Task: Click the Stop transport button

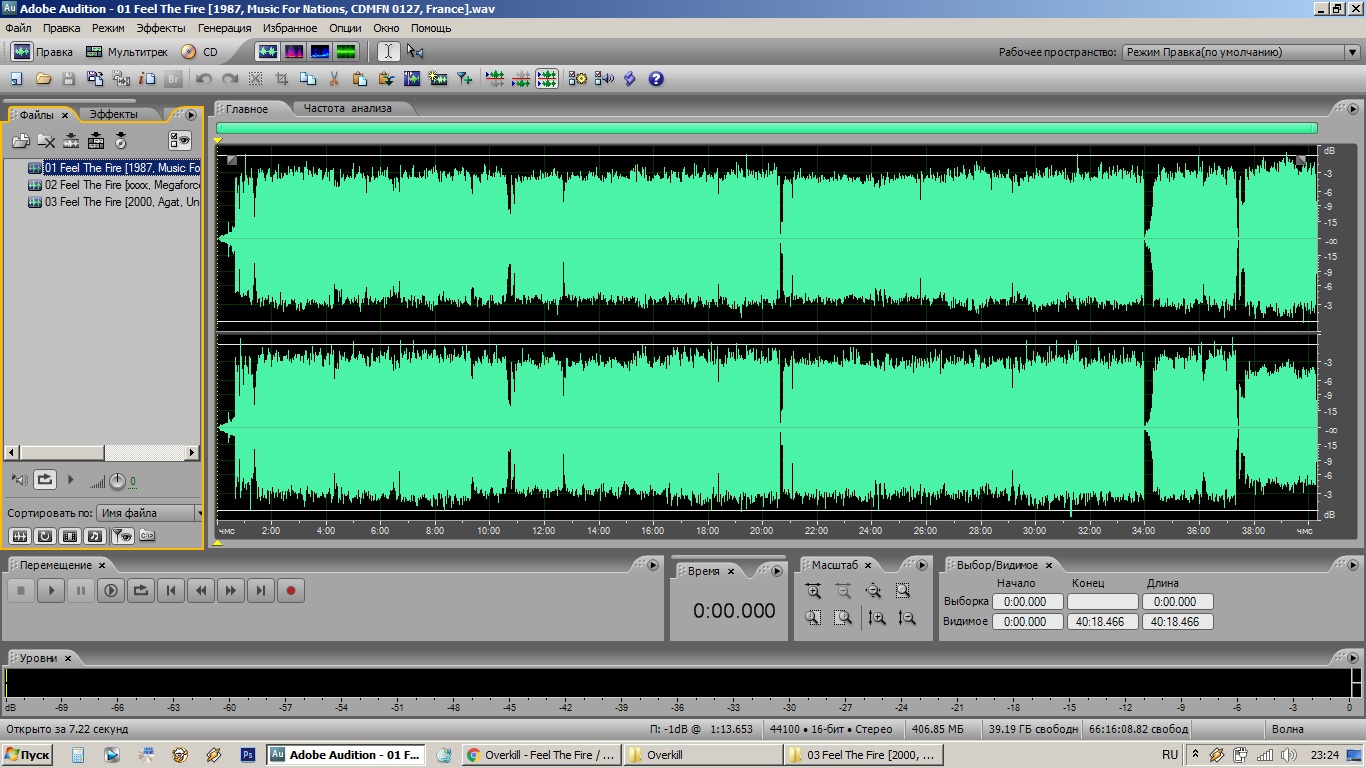Action: coord(21,591)
